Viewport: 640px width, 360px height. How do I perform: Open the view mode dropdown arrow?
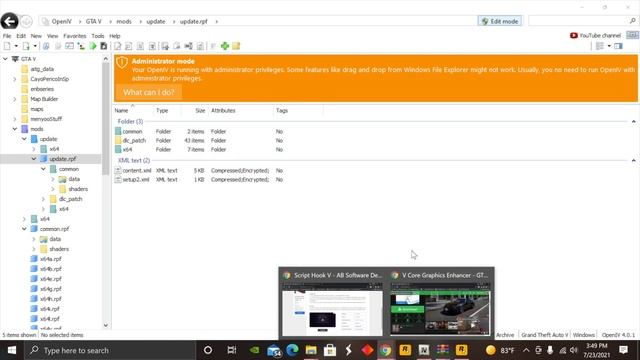coord(609,46)
